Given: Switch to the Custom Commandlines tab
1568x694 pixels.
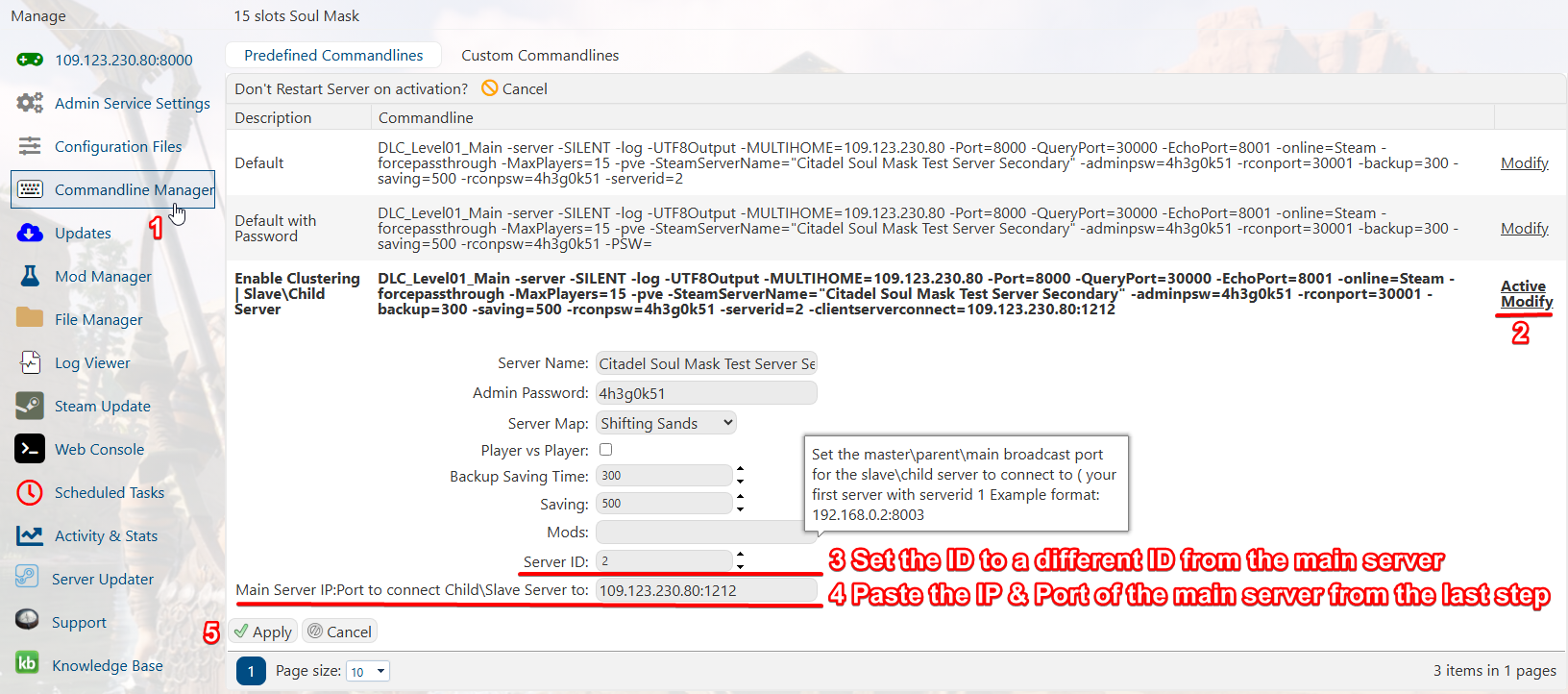Looking at the screenshot, I should (540, 56).
